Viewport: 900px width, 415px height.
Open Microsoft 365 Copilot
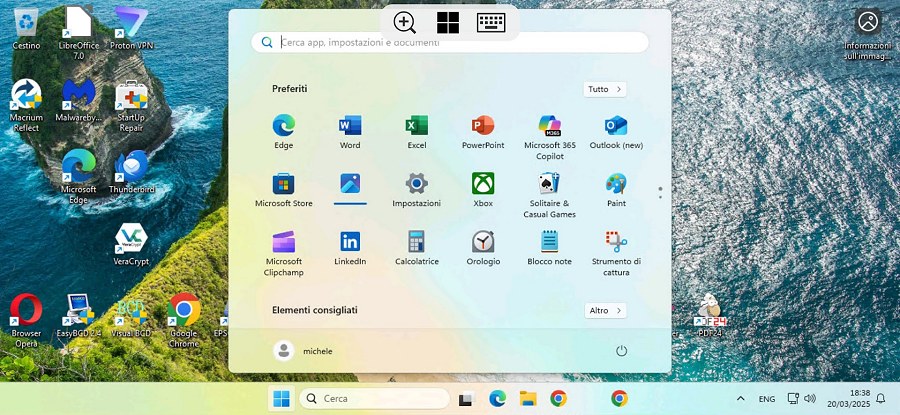pyautogui.click(x=550, y=137)
